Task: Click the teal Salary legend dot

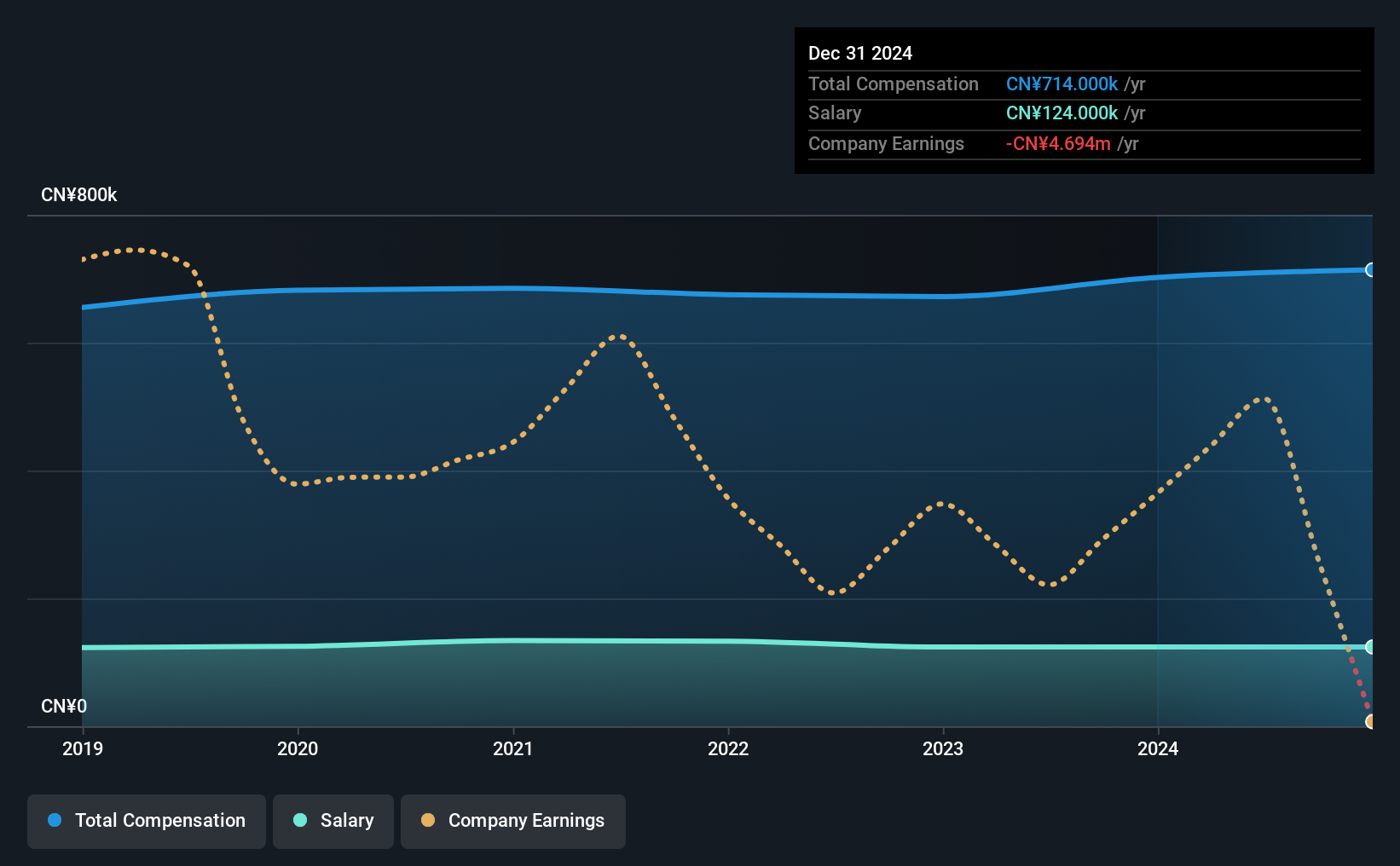Action: coord(300,820)
